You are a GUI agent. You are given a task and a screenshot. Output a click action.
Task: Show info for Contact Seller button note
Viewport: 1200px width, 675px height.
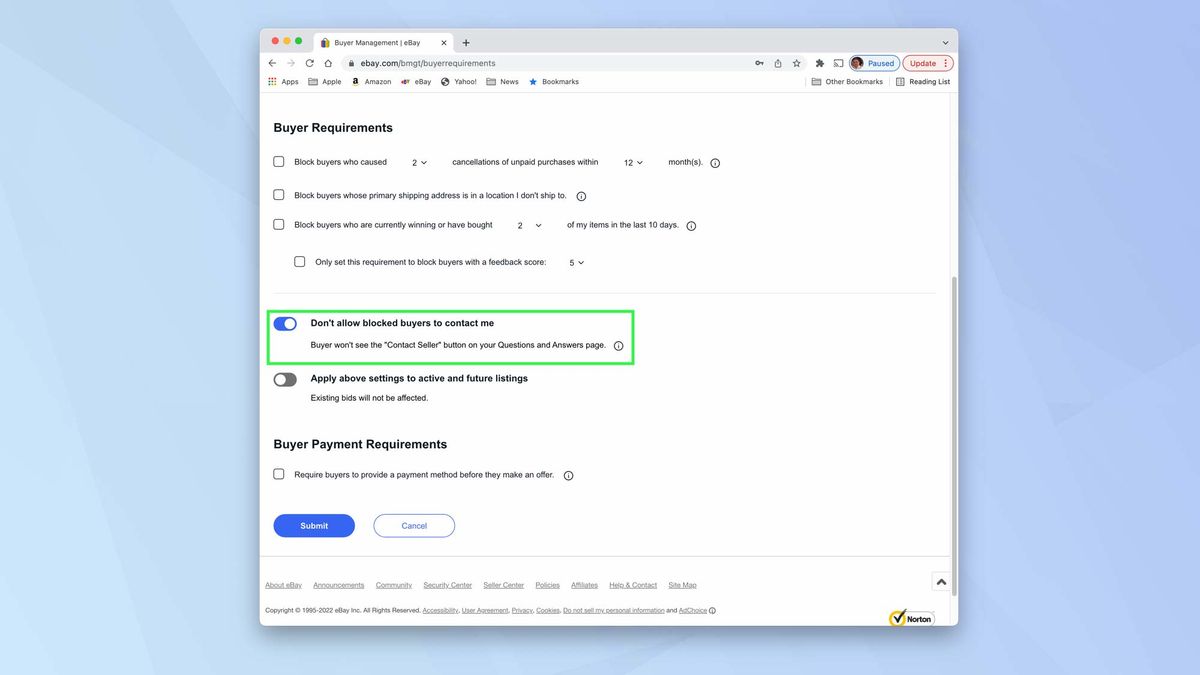[618, 346]
